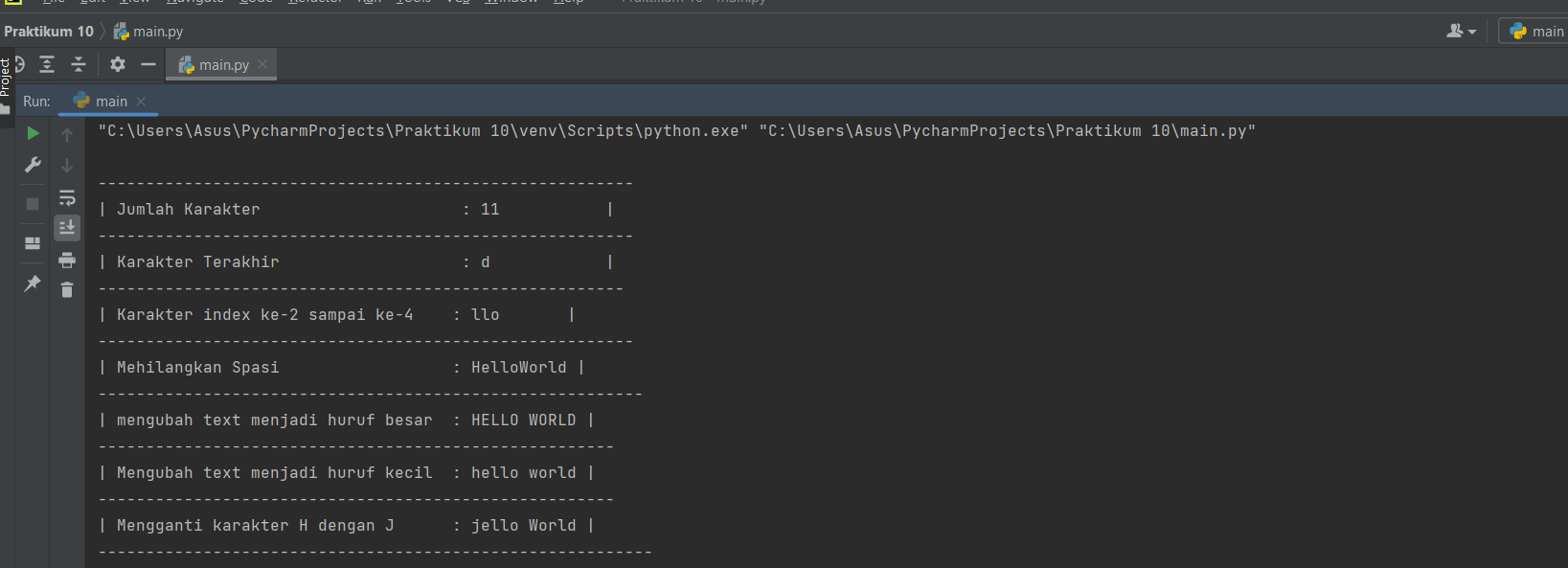Click the main.py breadcrumb in the navigation bar
The image size is (1568, 568).
[148, 31]
